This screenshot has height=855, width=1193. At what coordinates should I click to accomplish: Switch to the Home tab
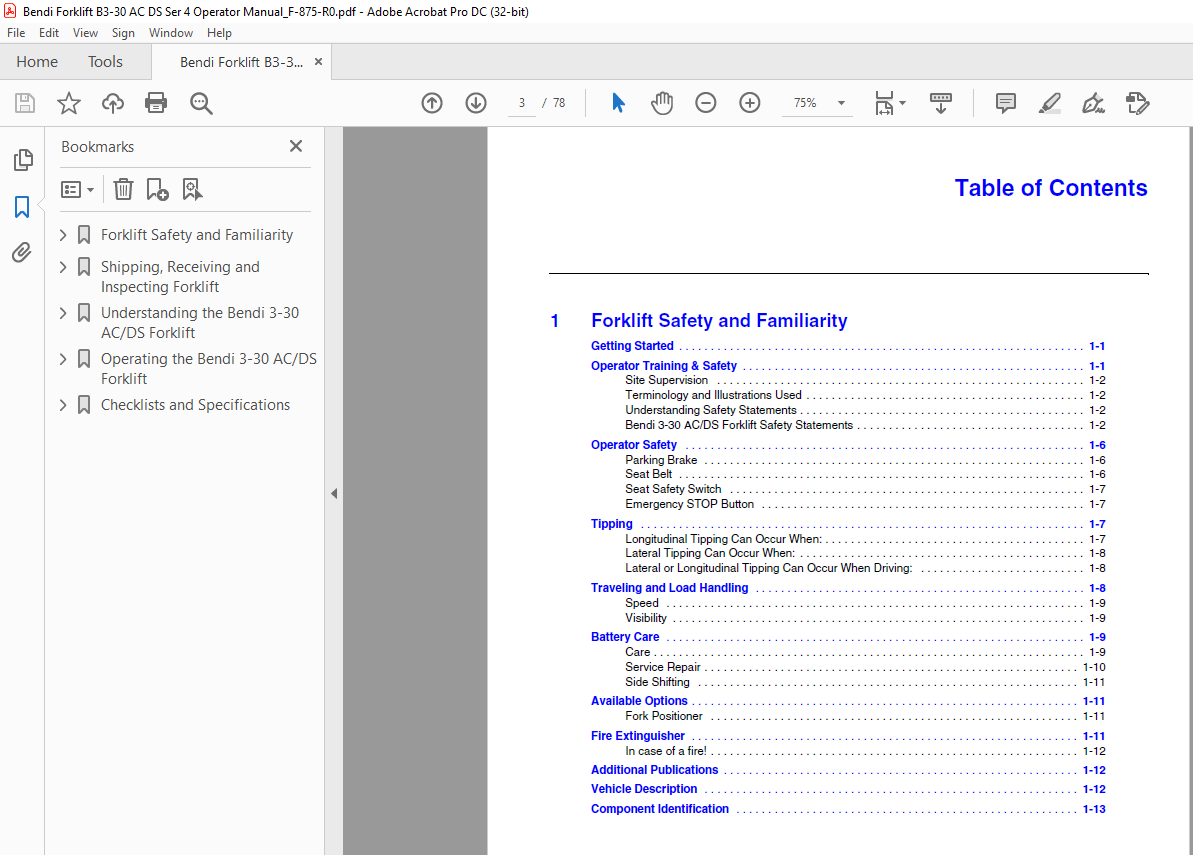pos(37,62)
